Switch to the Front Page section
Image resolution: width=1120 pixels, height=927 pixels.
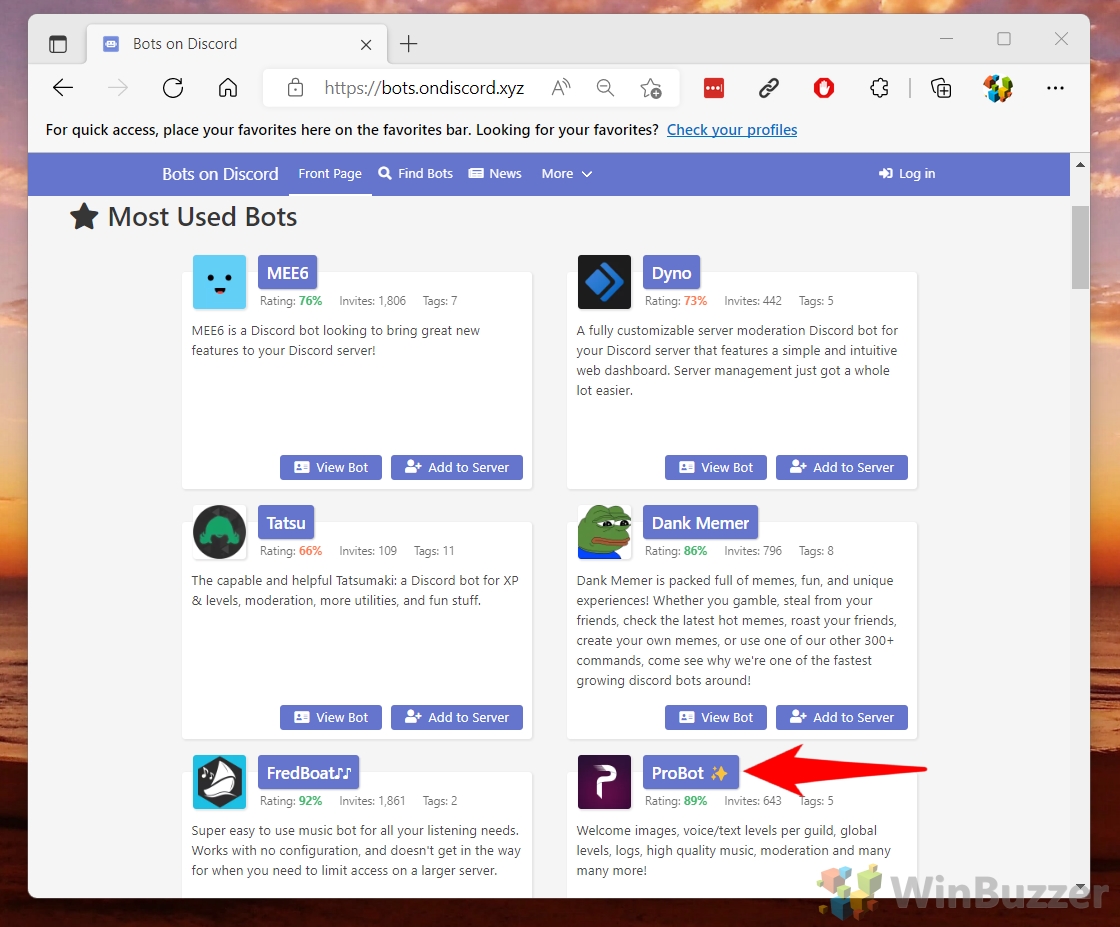click(330, 173)
